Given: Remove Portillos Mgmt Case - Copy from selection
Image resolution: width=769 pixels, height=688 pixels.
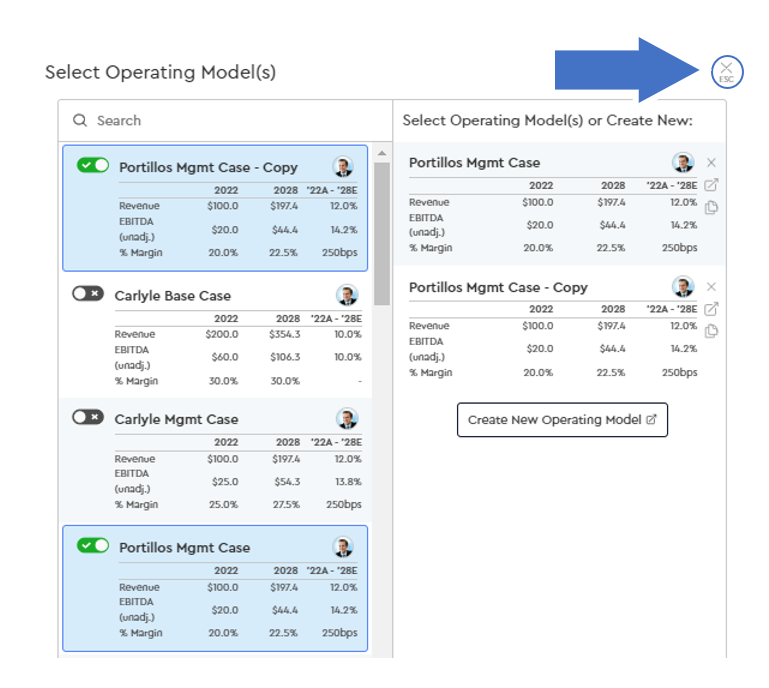Looking at the screenshot, I should (711, 286).
